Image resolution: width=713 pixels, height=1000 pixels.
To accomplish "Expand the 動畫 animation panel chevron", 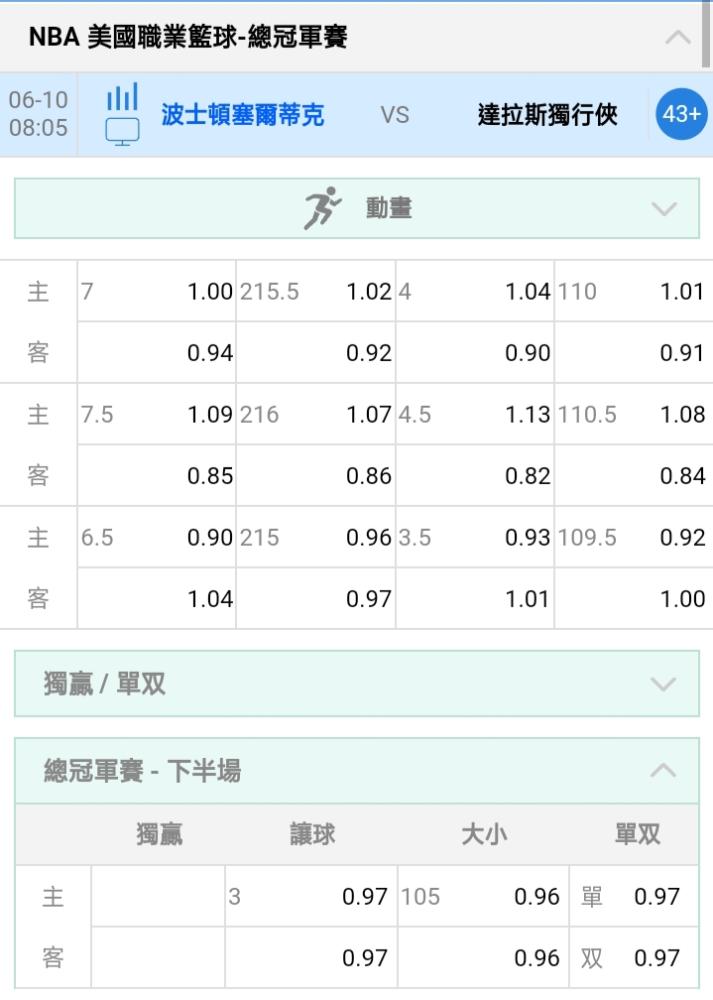I will pos(664,209).
